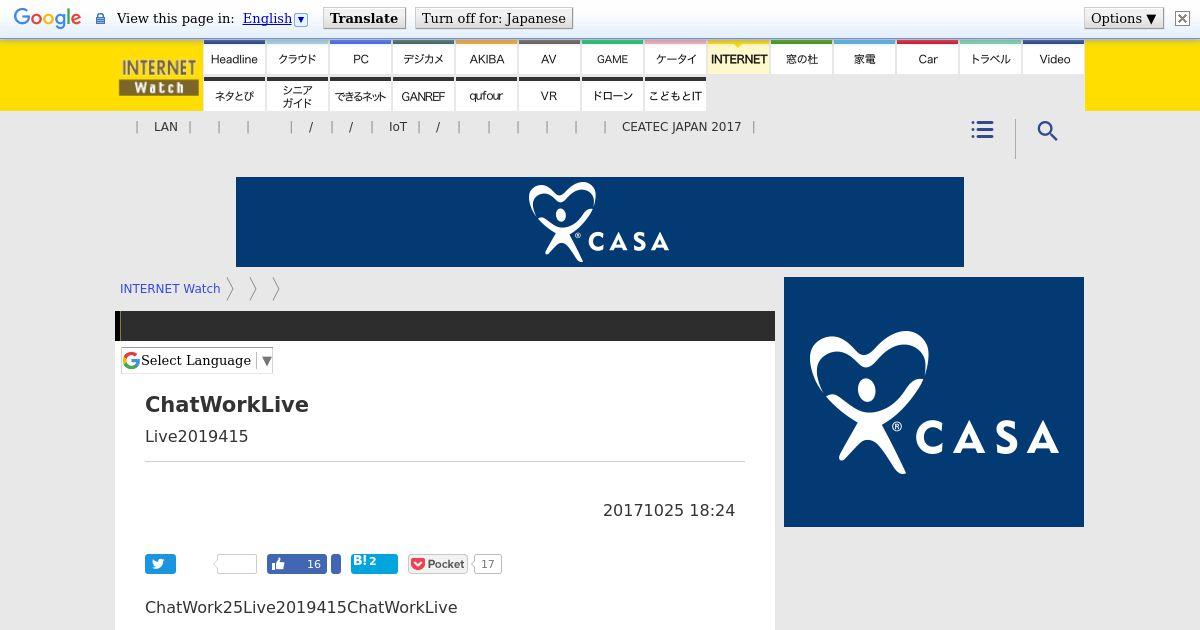Open the VR tab
This screenshot has height=630, width=1200.
coord(549,96)
